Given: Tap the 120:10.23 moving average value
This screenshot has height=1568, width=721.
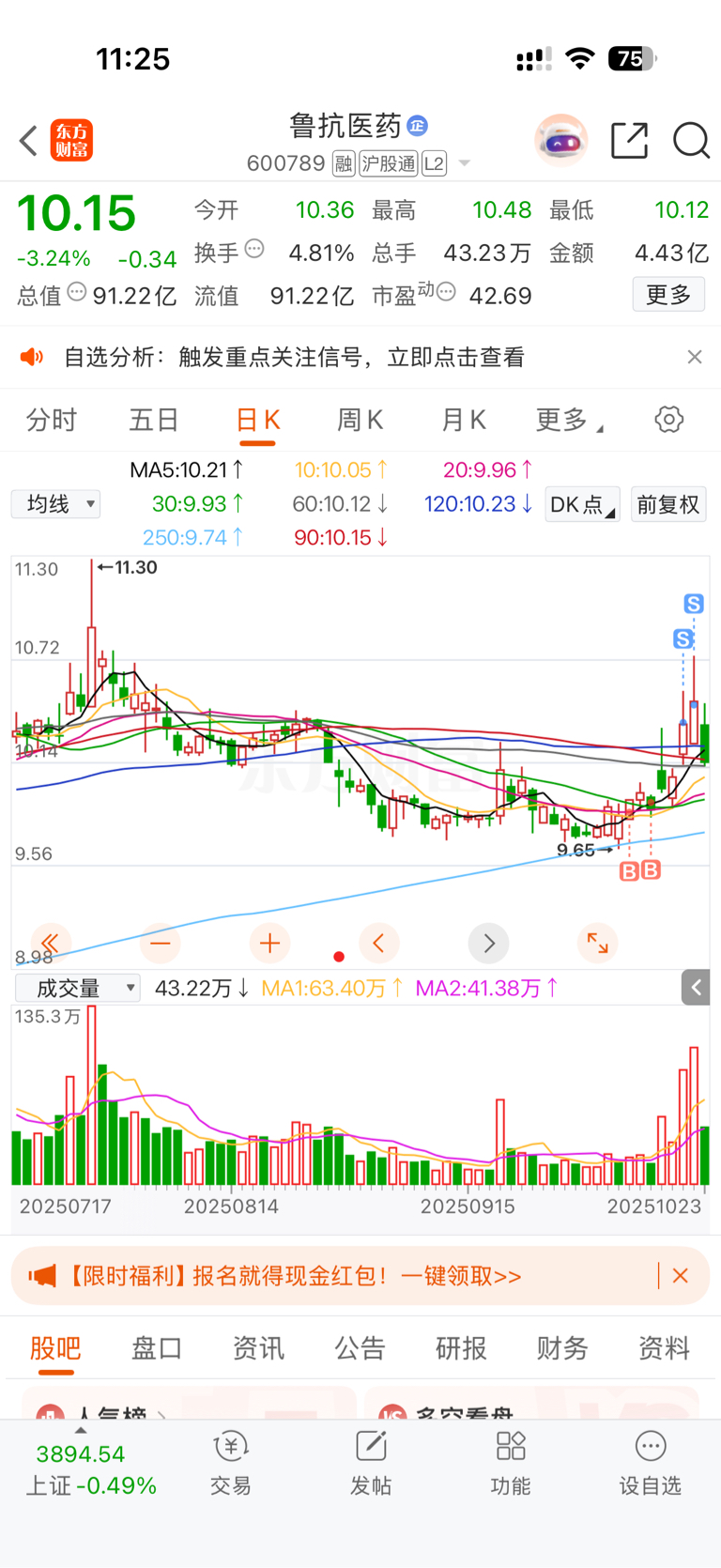Looking at the screenshot, I should tap(479, 504).
